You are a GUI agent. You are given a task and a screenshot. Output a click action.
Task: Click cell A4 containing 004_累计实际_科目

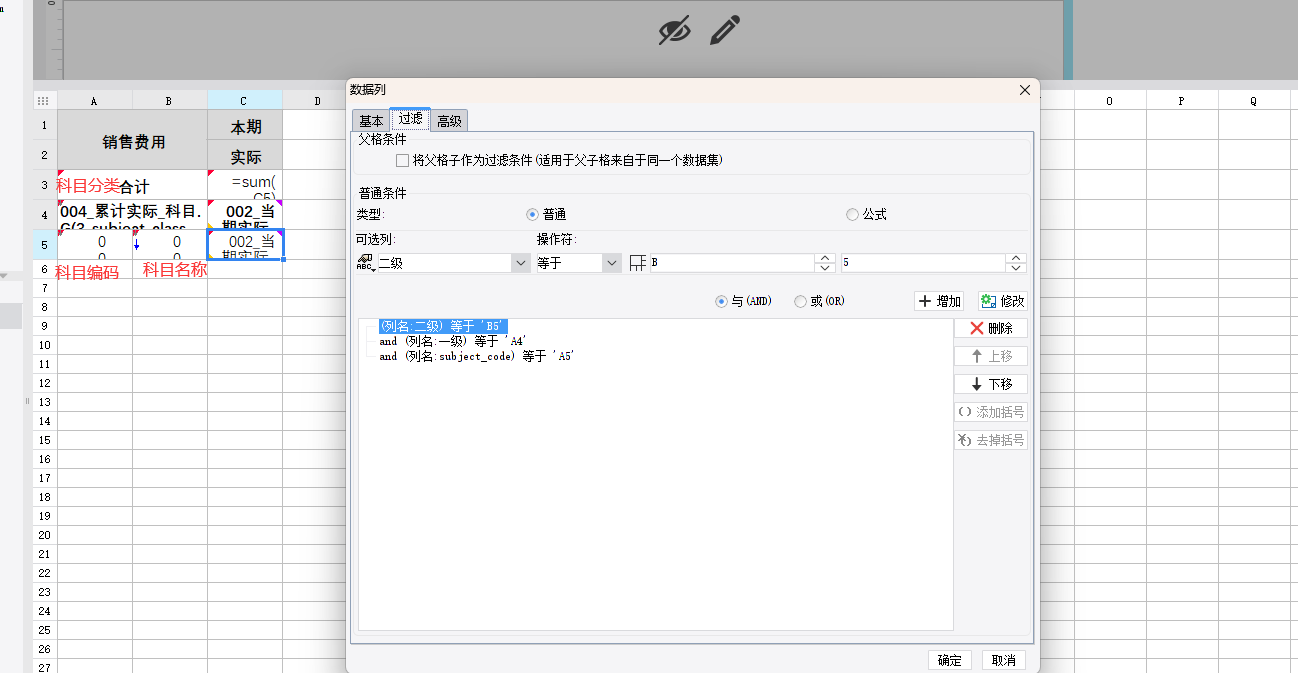click(x=133, y=216)
